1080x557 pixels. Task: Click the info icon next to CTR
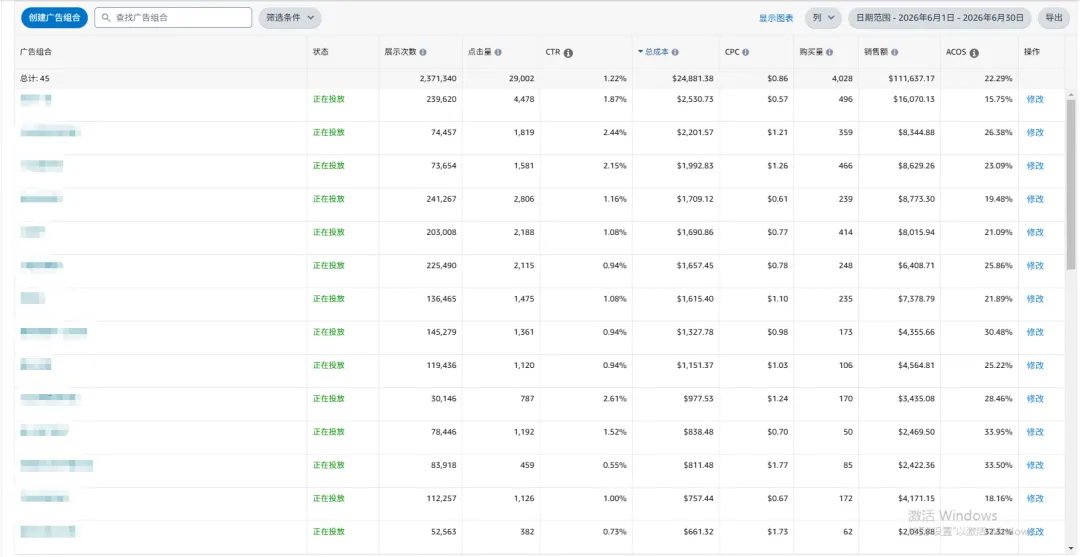point(568,53)
